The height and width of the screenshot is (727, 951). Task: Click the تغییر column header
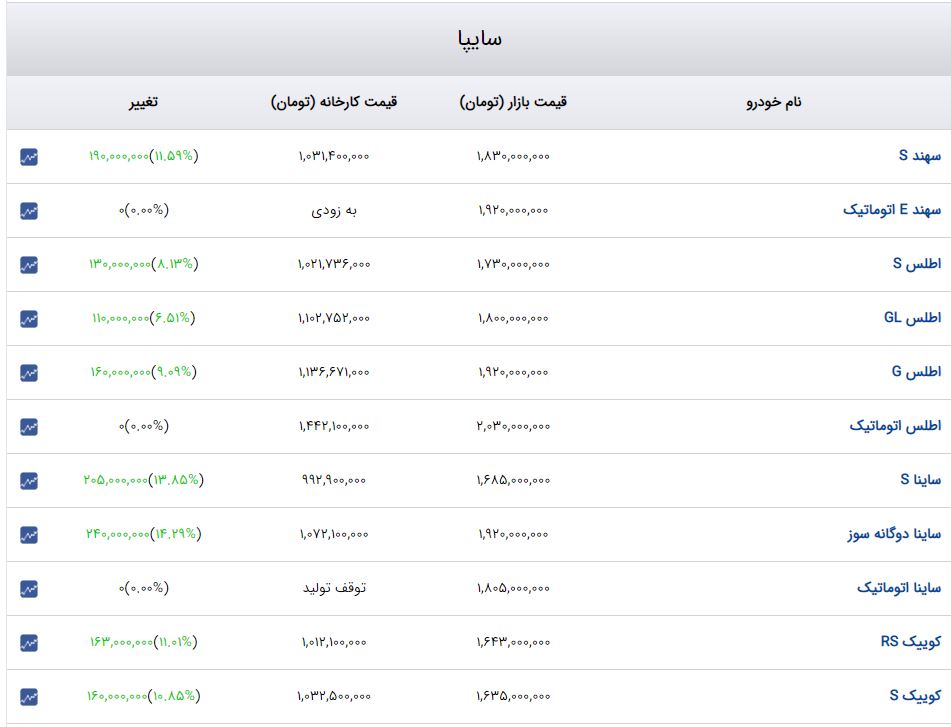143,102
